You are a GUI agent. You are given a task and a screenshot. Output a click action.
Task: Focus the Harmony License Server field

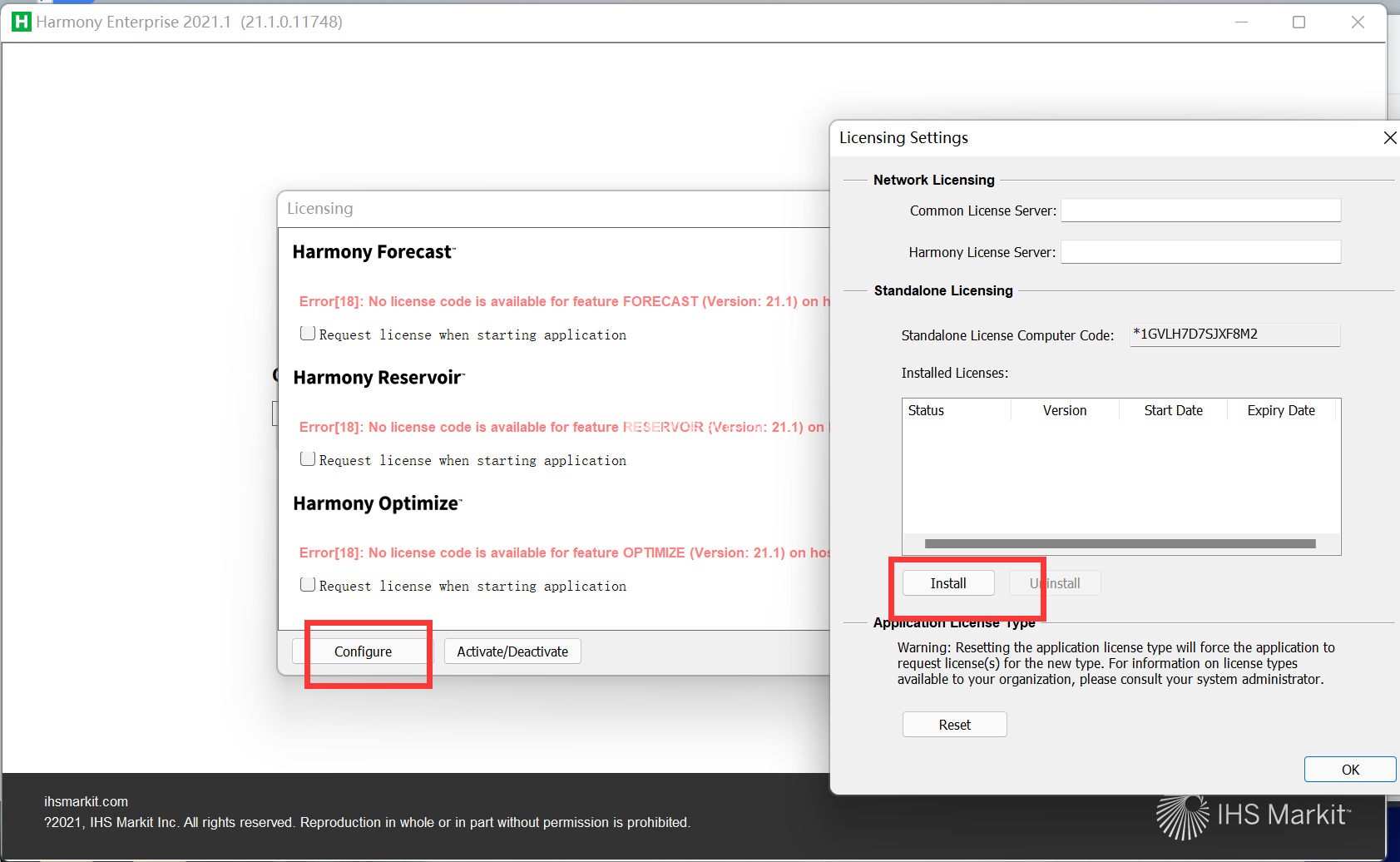(1200, 252)
